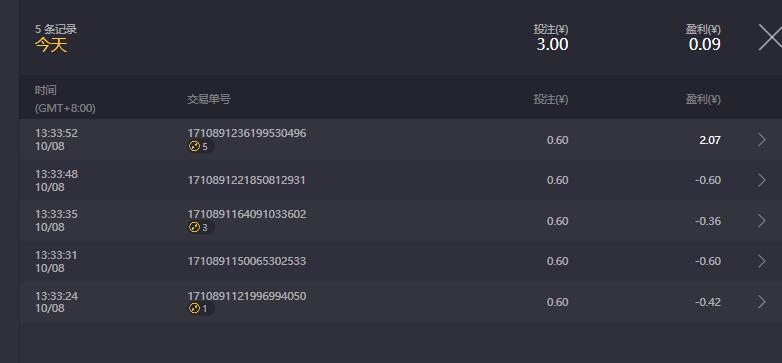Select transaction number 1710891221850812931
Viewport: 782px width, 363px height.
(246, 180)
